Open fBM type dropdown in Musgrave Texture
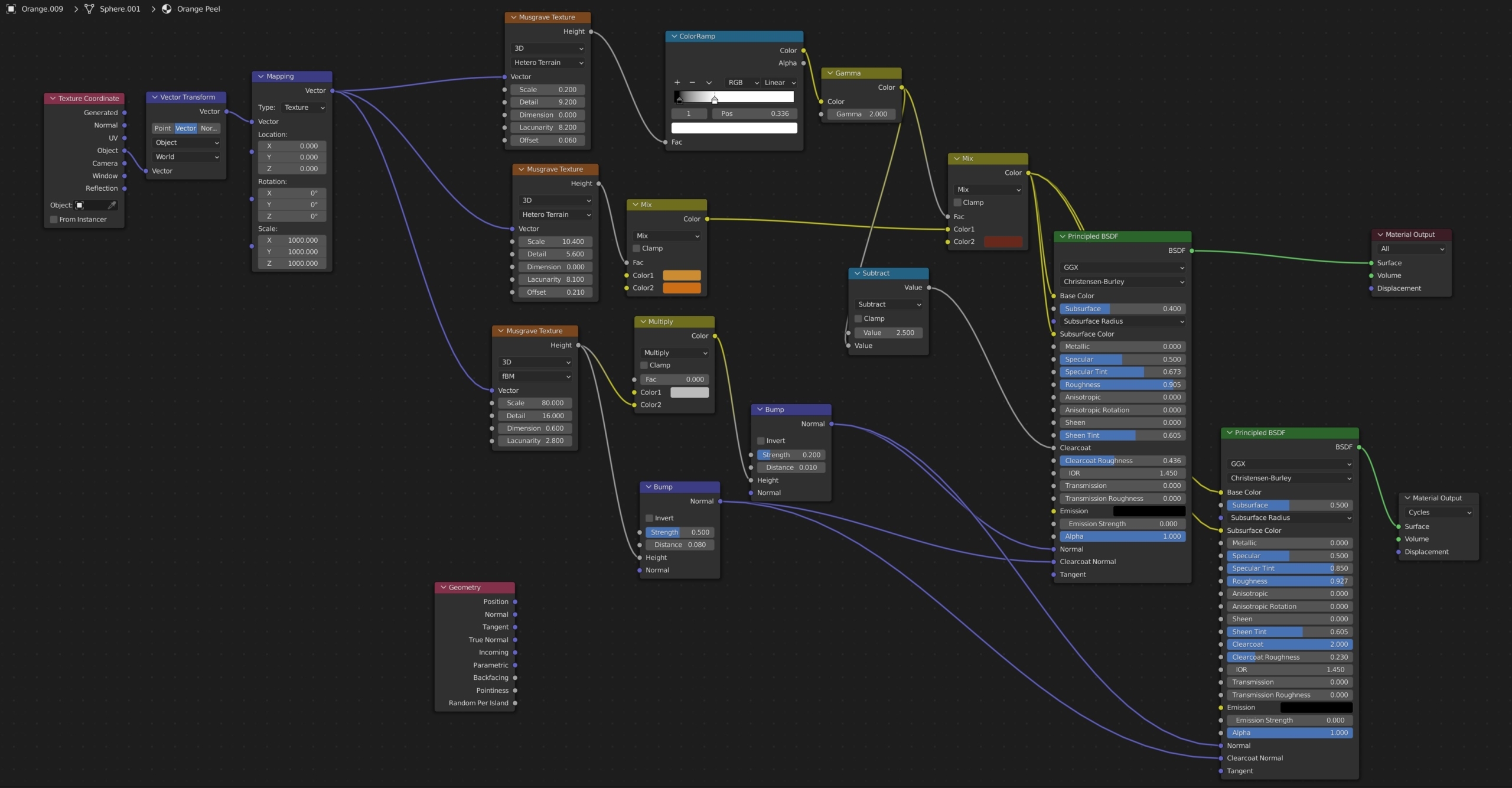This screenshot has width=1512, height=788. (x=535, y=377)
